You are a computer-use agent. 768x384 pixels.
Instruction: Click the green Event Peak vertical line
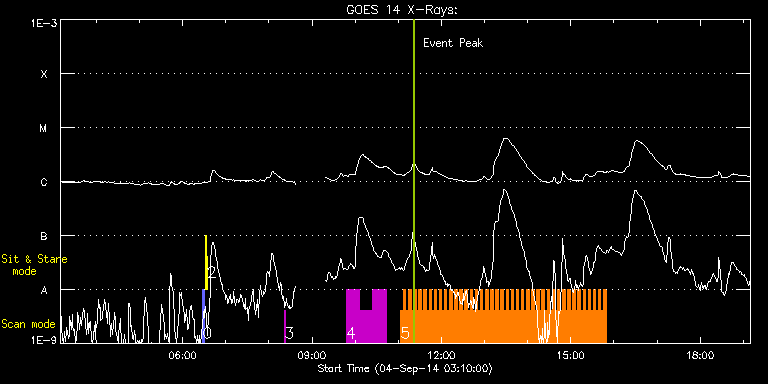coord(414,181)
